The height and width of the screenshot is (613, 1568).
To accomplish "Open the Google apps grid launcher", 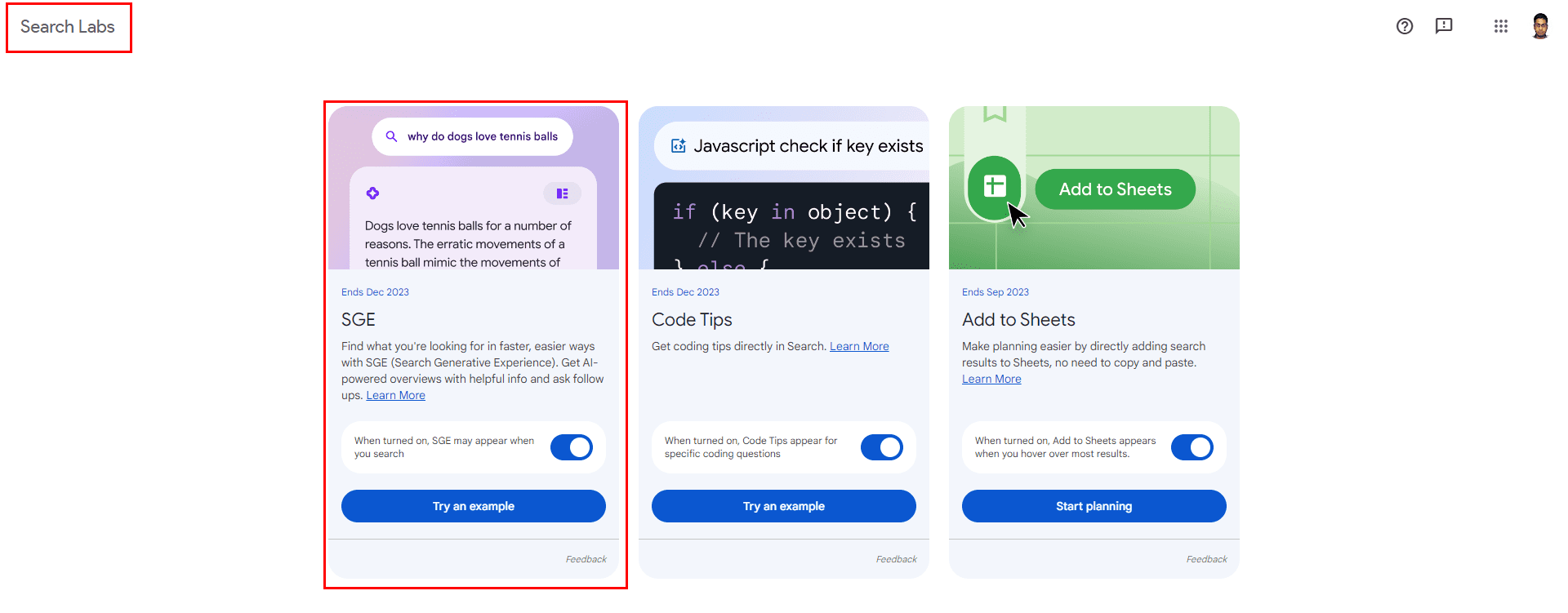I will pos(1501,26).
